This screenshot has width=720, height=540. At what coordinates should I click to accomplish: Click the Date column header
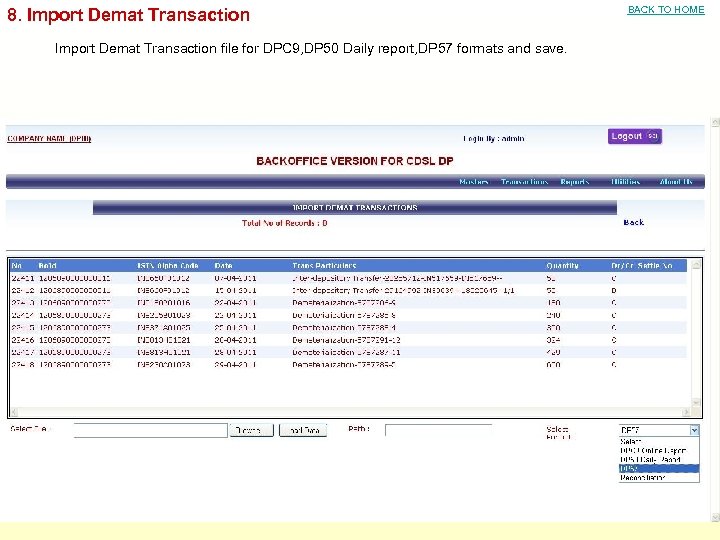[x=223, y=265]
